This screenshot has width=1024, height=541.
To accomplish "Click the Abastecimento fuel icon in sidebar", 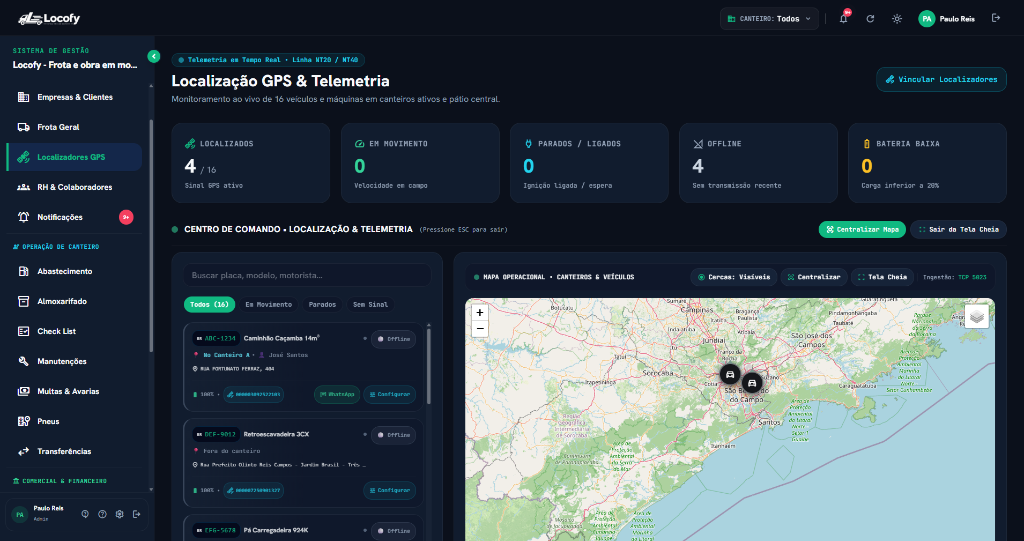I will click(24, 271).
